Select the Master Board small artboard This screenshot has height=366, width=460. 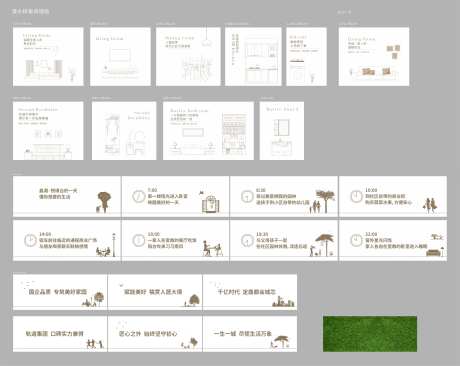pos(282,131)
